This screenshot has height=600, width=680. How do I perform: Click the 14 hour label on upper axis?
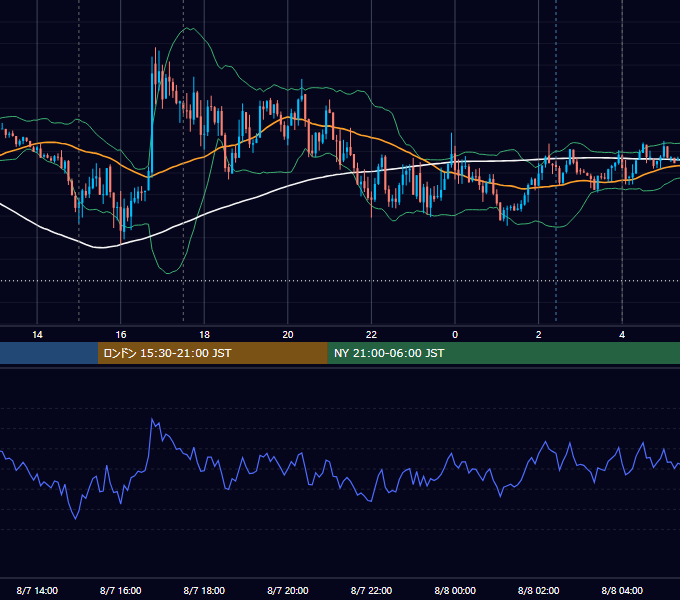[x=37, y=335]
